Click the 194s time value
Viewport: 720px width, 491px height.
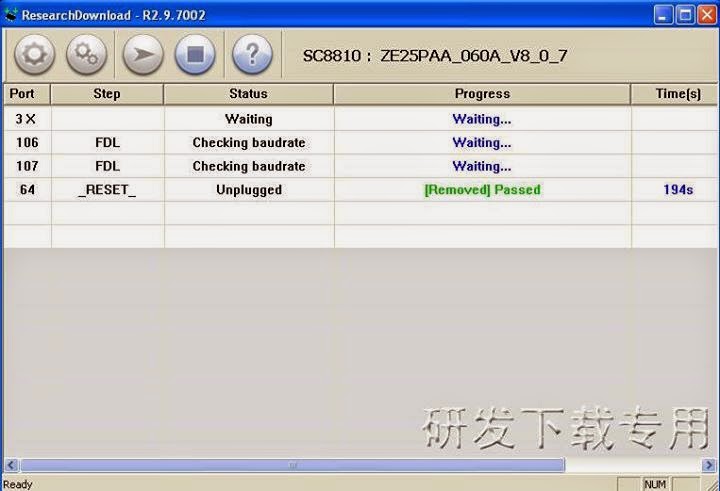point(678,189)
